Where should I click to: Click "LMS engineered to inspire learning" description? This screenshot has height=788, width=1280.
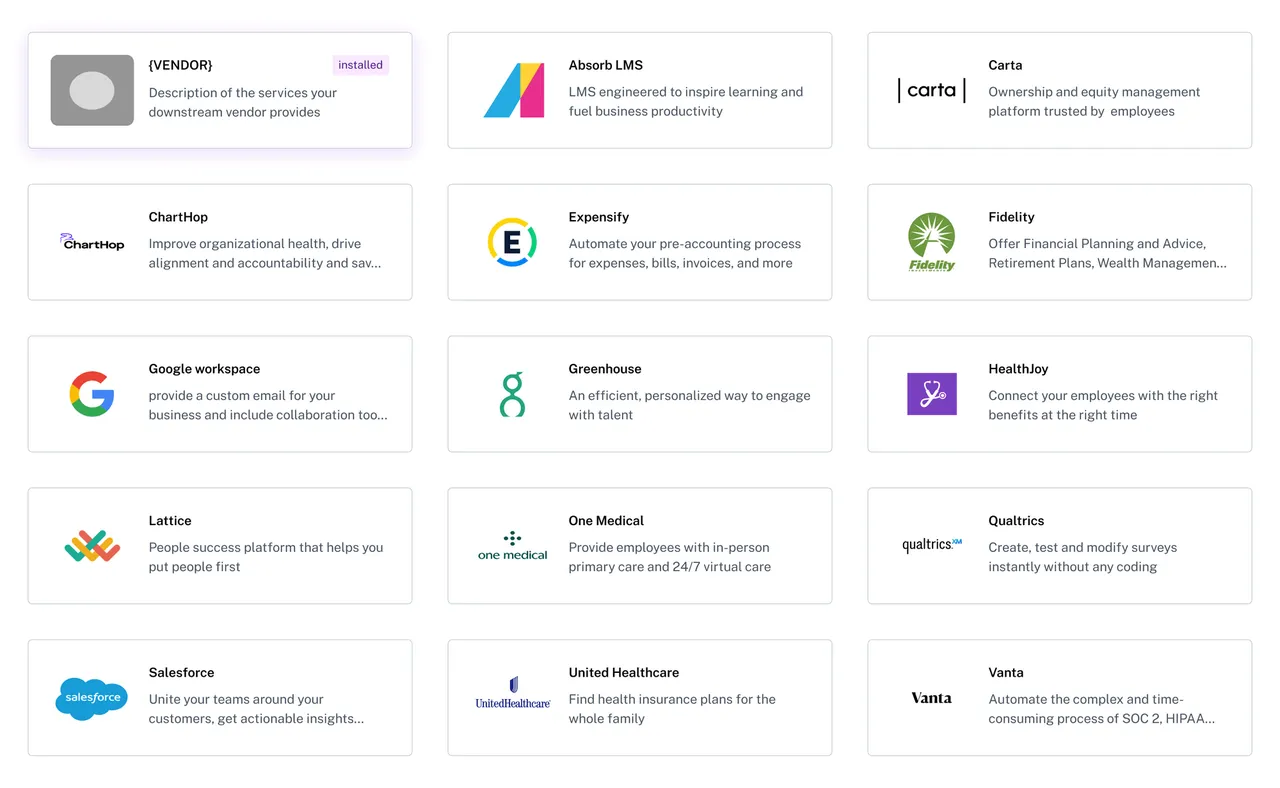(x=686, y=101)
